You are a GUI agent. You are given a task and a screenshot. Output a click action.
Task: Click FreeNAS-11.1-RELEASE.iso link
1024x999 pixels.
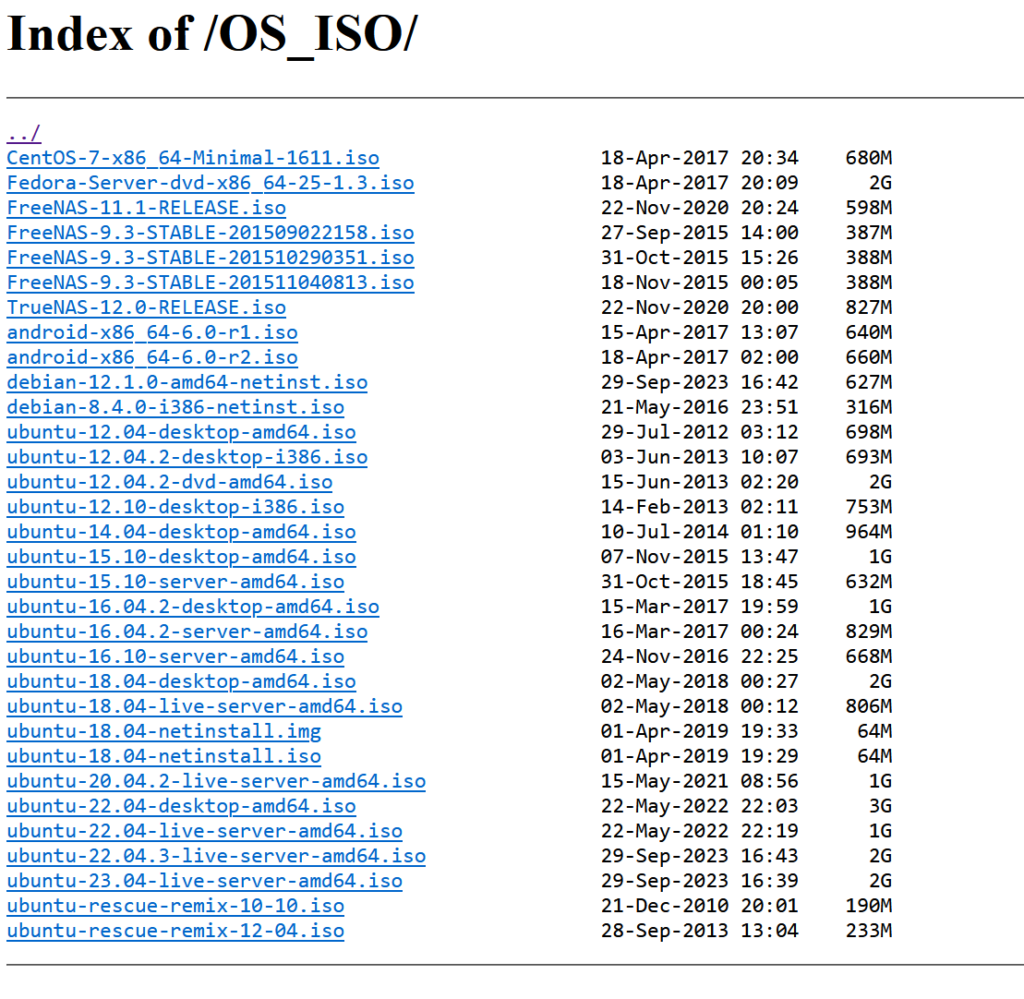point(146,208)
